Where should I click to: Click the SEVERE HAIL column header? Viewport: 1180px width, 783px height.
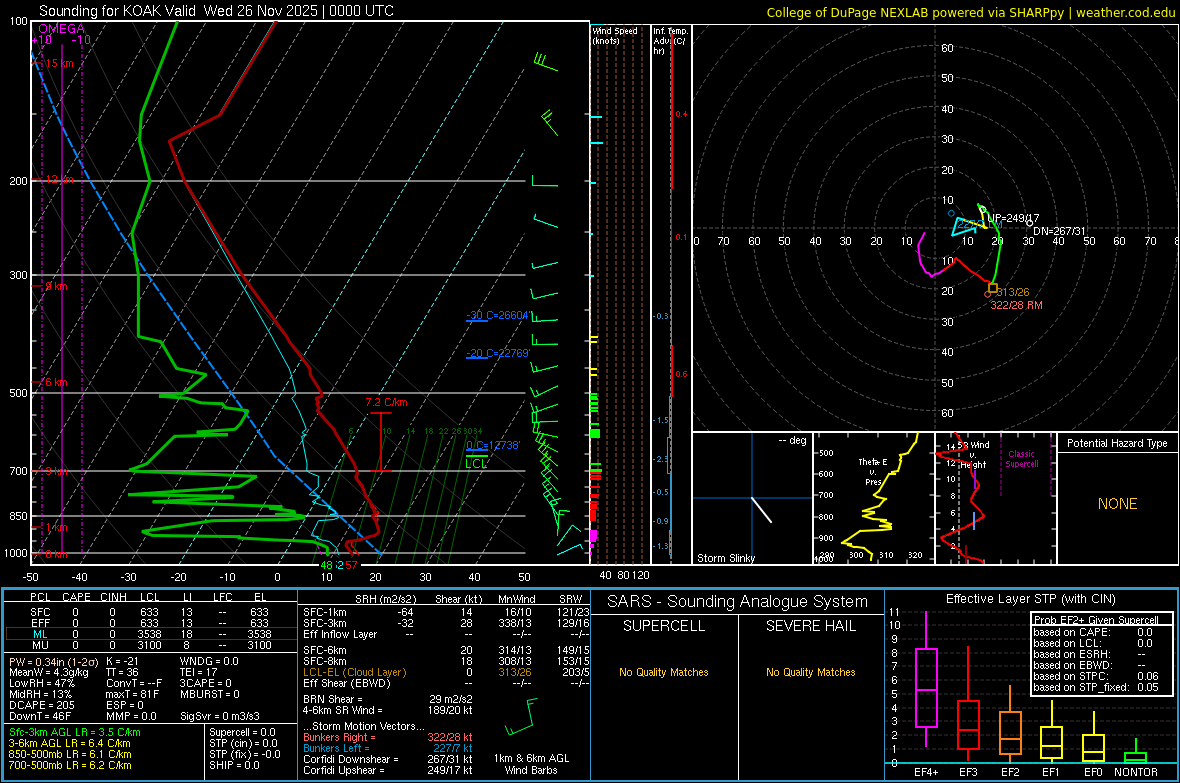pos(810,626)
